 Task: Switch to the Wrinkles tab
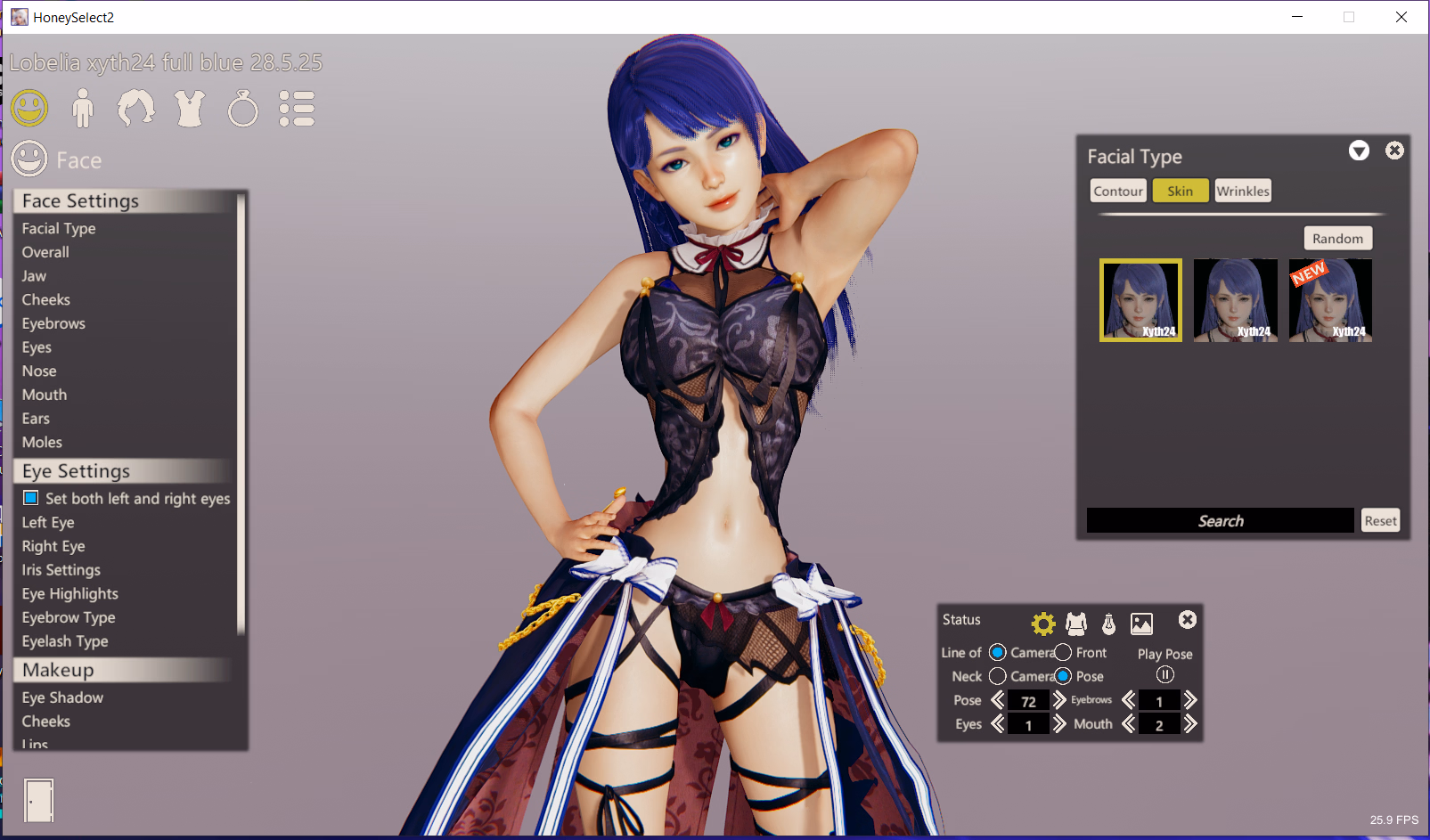pyautogui.click(x=1243, y=191)
